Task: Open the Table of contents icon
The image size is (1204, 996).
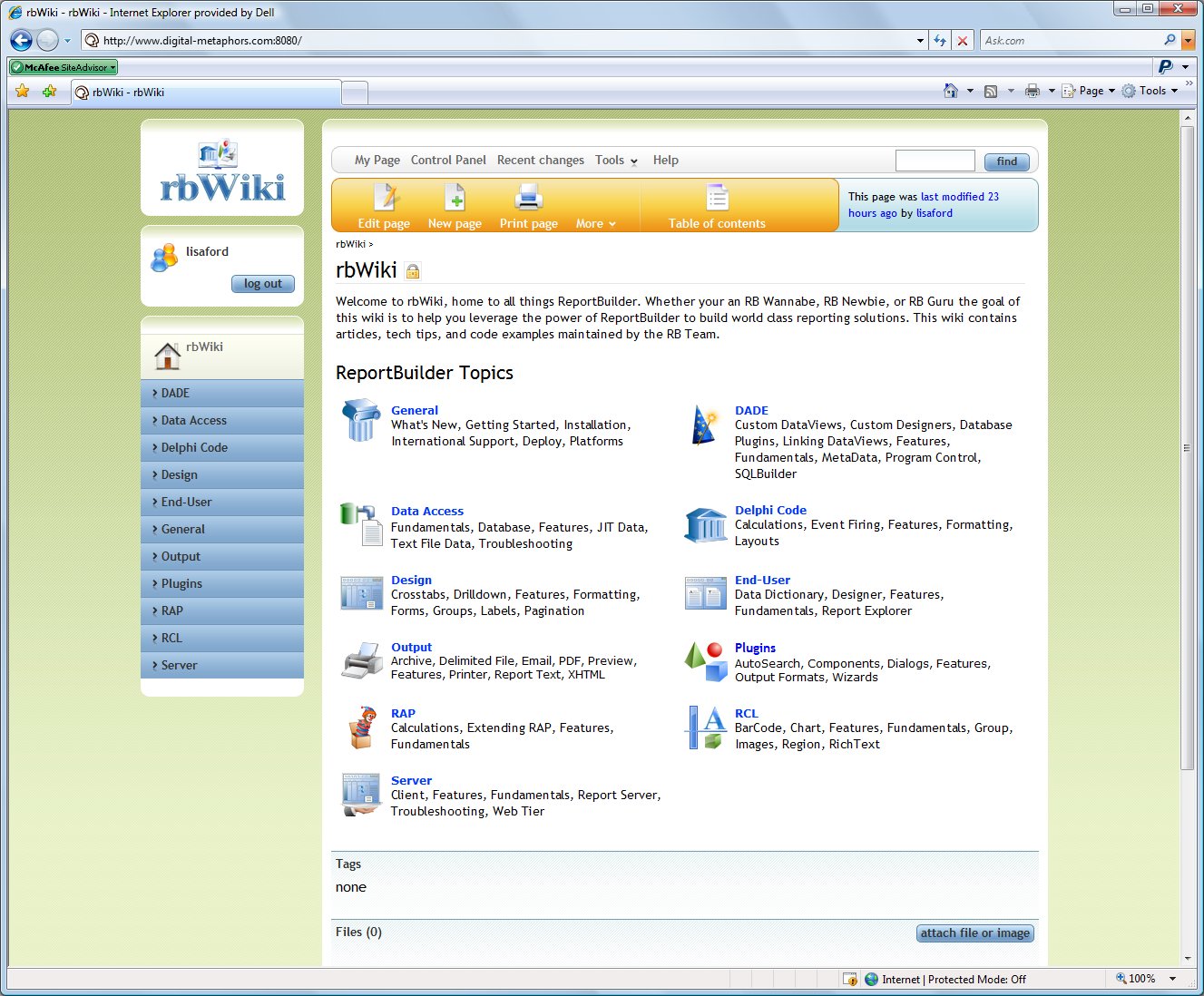Action: pyautogui.click(x=717, y=197)
